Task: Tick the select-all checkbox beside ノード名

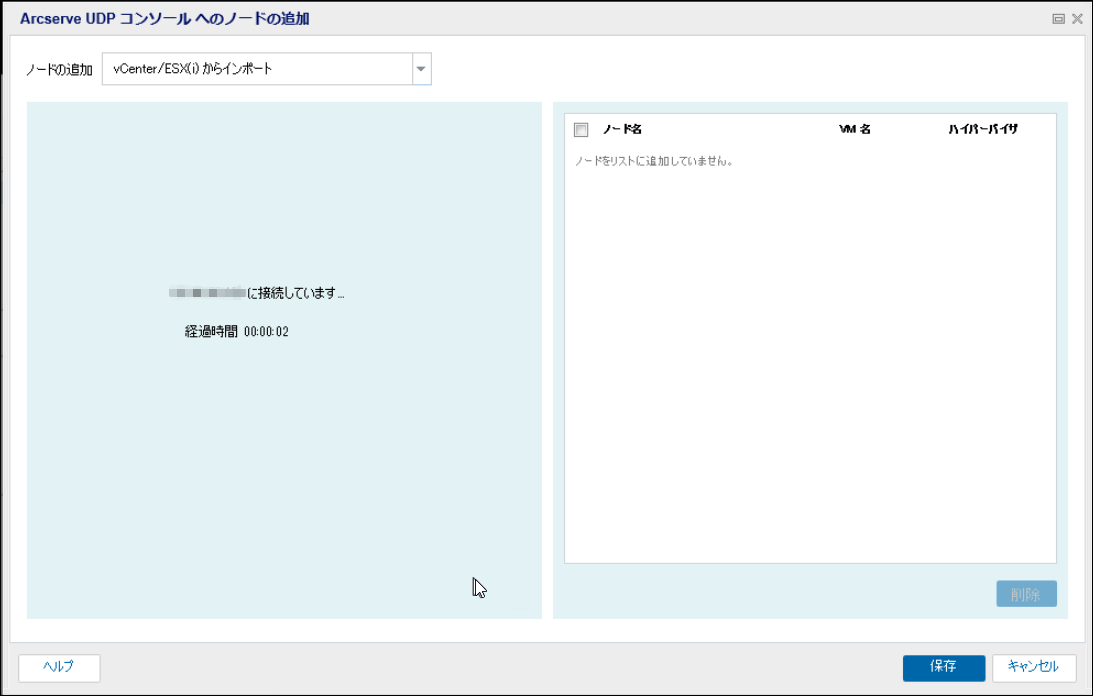Action: point(581,130)
